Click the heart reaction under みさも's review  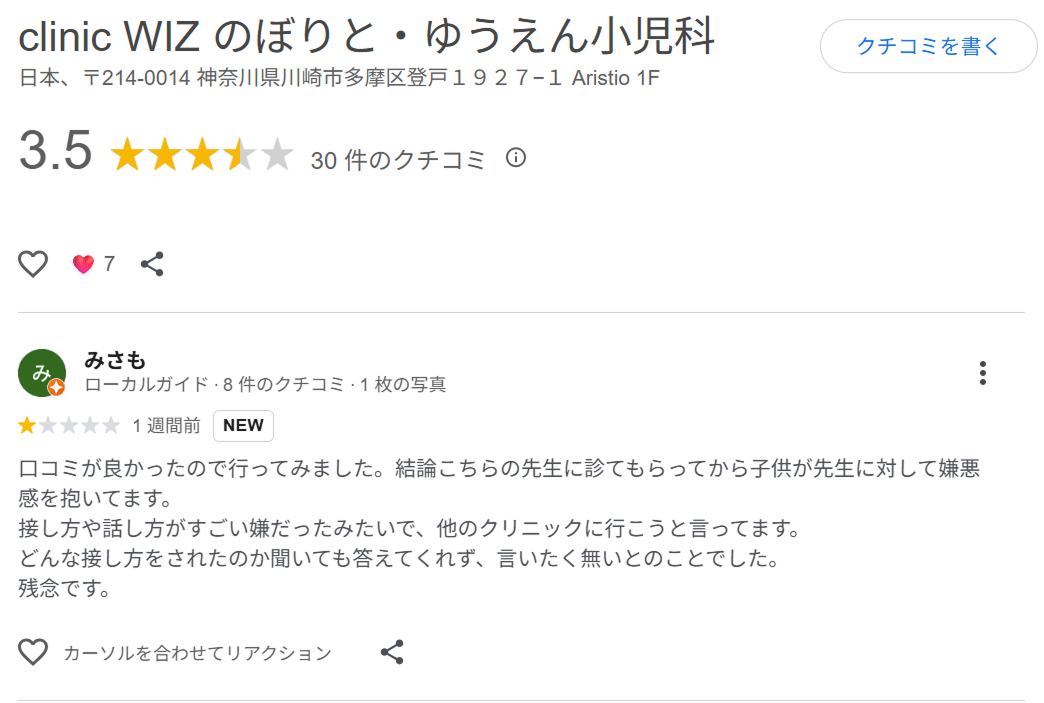[33, 652]
